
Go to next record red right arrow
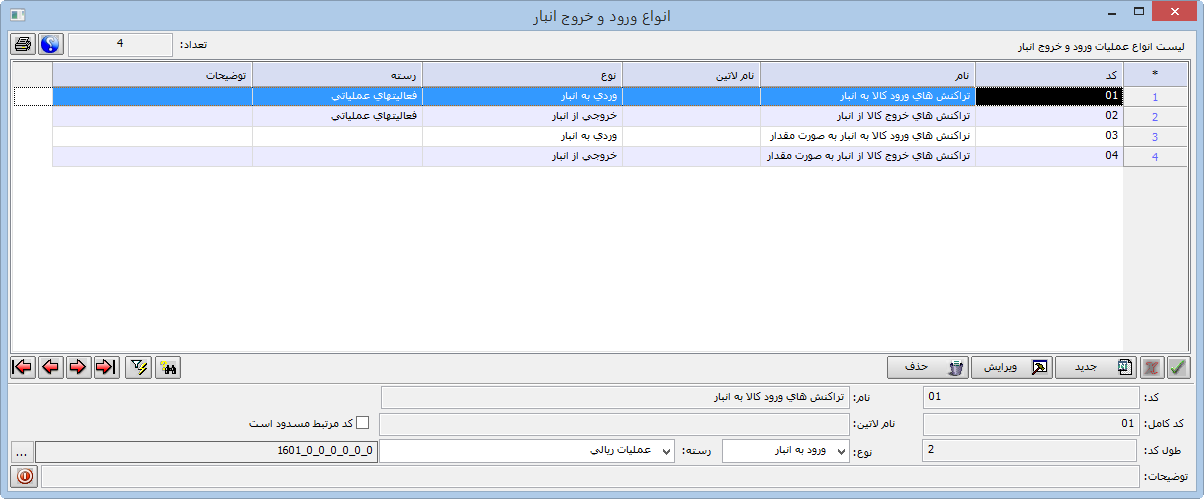pyautogui.click(x=78, y=367)
